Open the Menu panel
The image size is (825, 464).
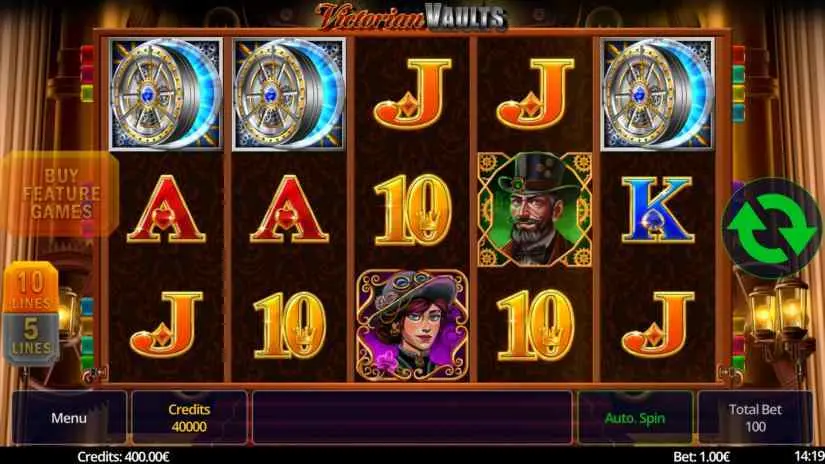tap(69, 418)
